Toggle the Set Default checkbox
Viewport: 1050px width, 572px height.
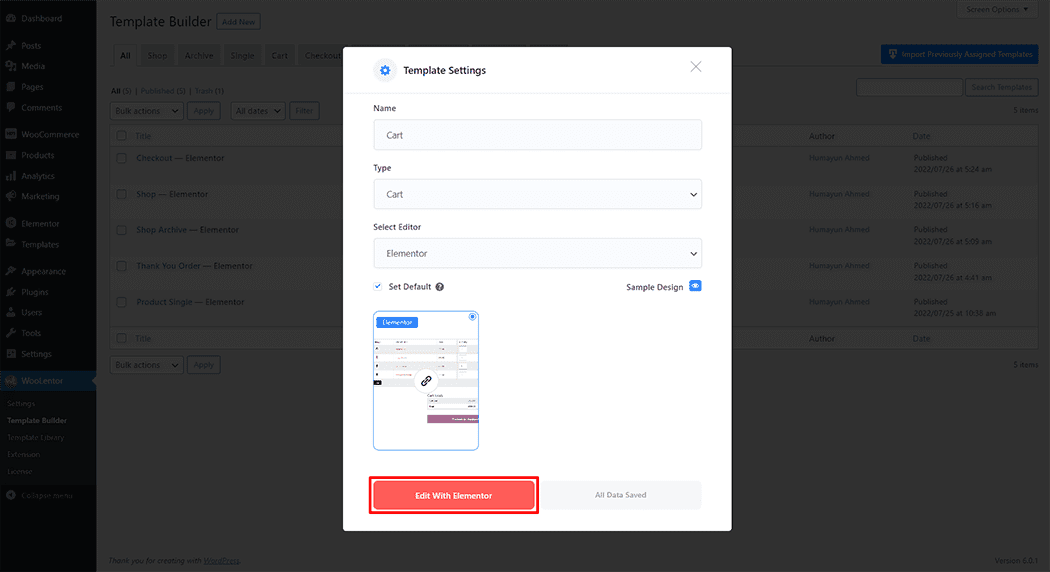tap(378, 286)
